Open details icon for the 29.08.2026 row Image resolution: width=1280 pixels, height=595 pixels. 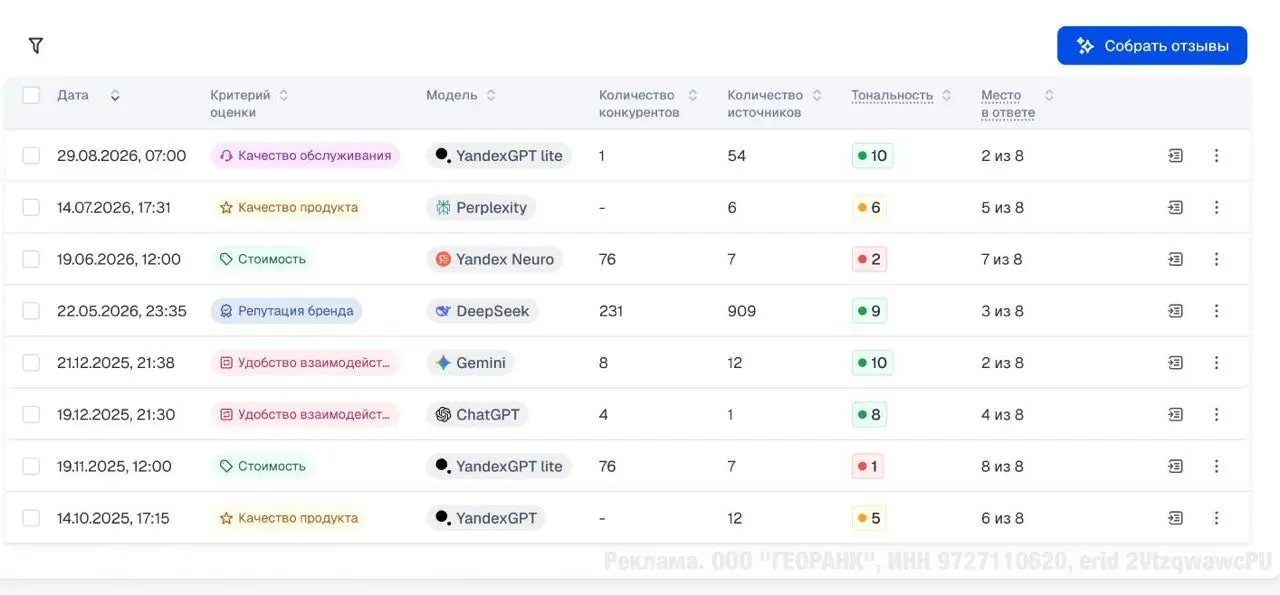(1175, 155)
